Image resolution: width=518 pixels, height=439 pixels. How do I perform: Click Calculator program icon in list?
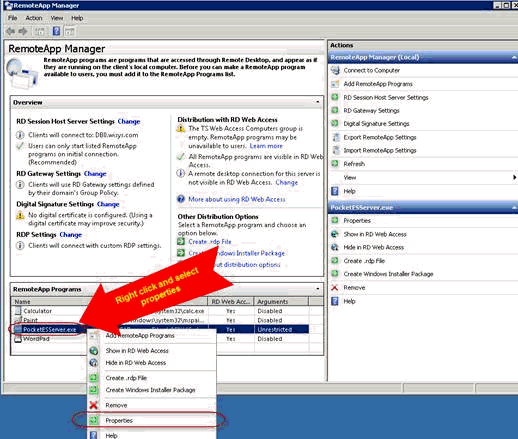[x=18, y=311]
